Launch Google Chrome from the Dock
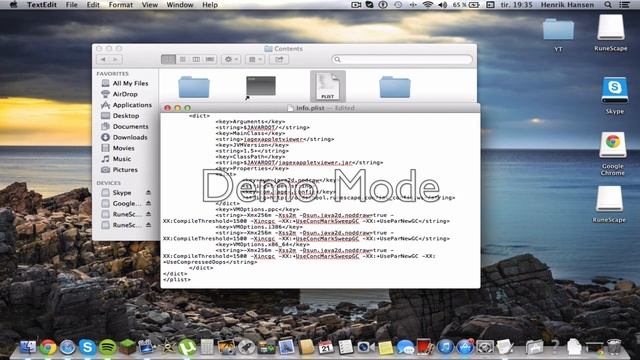 click(48, 347)
